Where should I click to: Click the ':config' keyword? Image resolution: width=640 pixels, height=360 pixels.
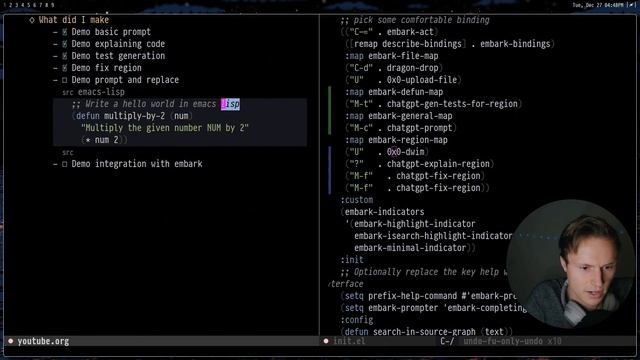pyautogui.click(x=357, y=320)
